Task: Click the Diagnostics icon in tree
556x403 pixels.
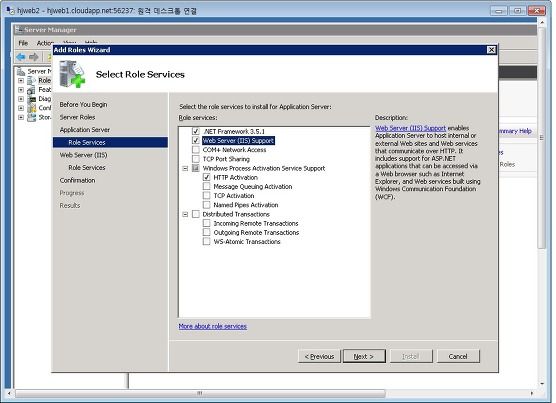Action: (x=32, y=99)
